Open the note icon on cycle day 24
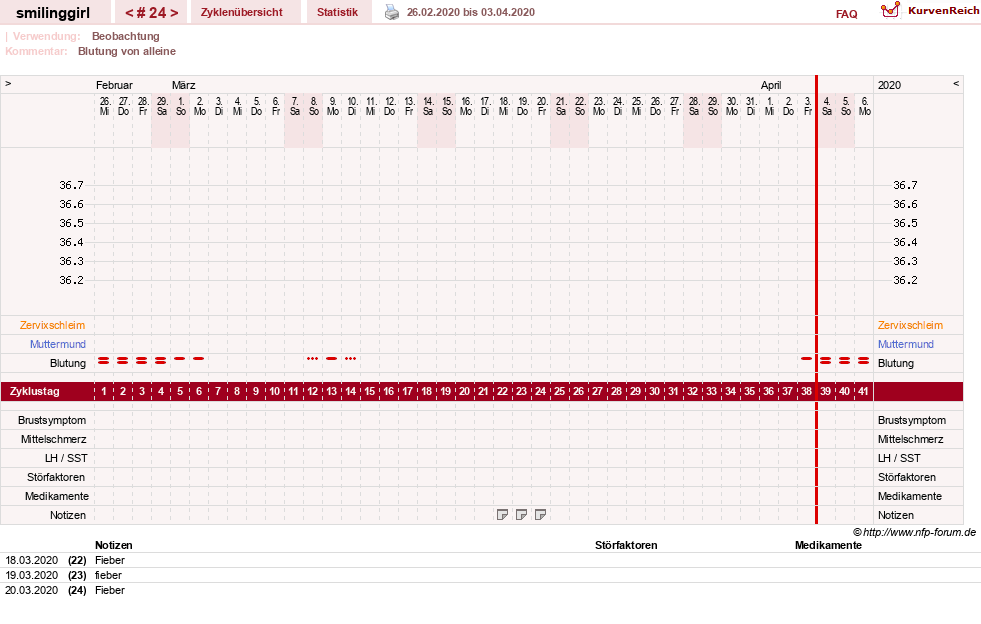The image size is (981, 624). 541,514
